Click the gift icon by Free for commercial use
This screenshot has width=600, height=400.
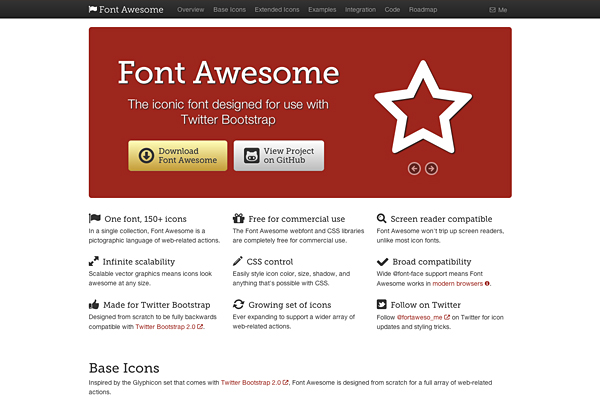tap(238, 218)
